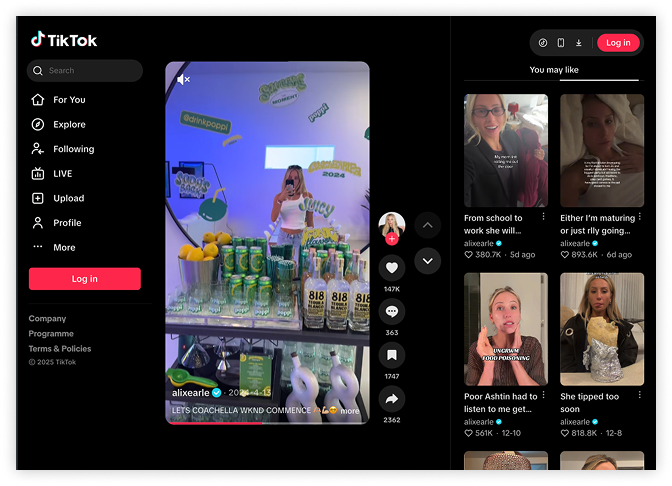Expand the More item in the sidebar
The image size is (672, 486).
pos(64,247)
